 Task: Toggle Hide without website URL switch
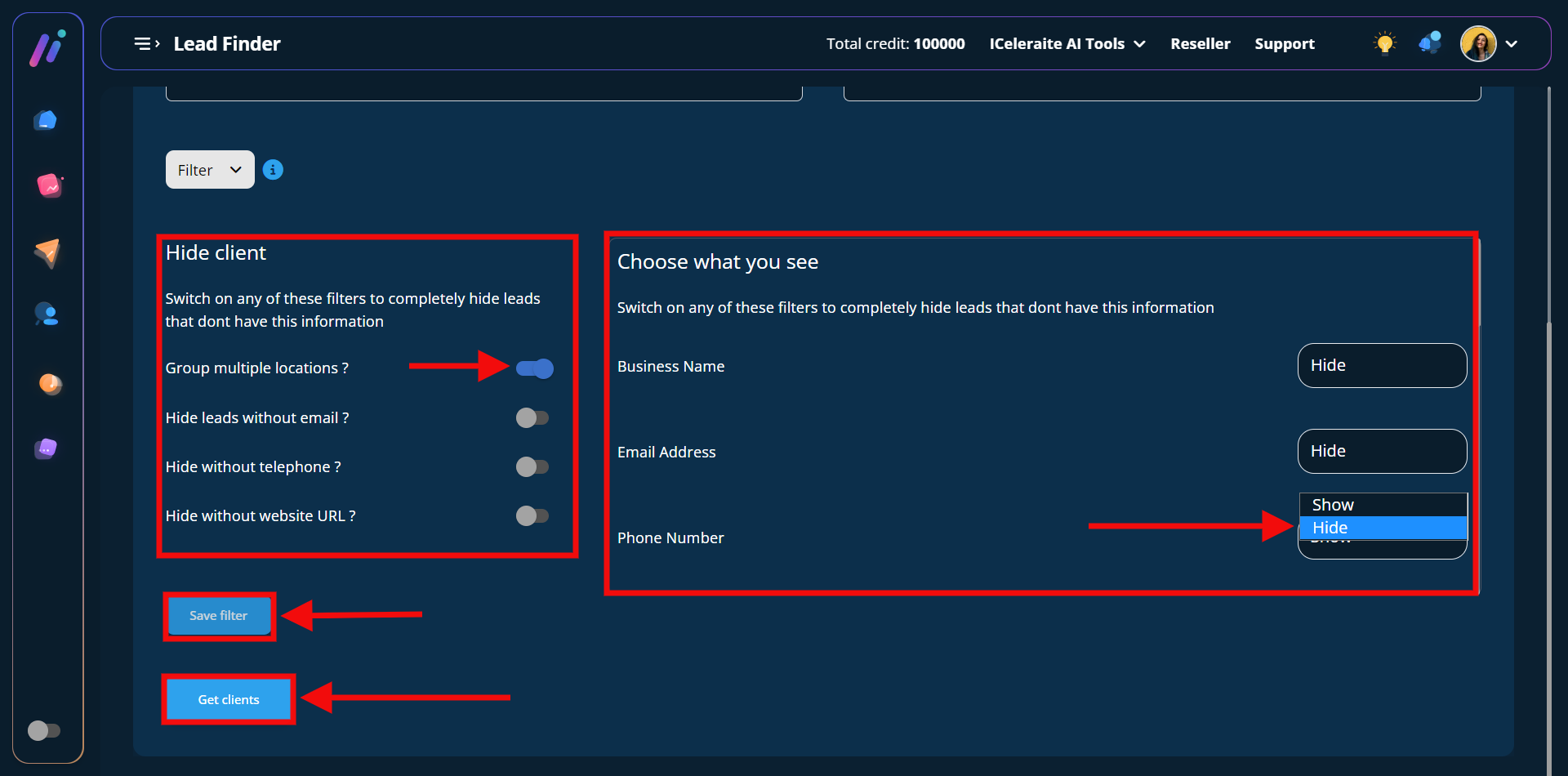click(x=532, y=516)
